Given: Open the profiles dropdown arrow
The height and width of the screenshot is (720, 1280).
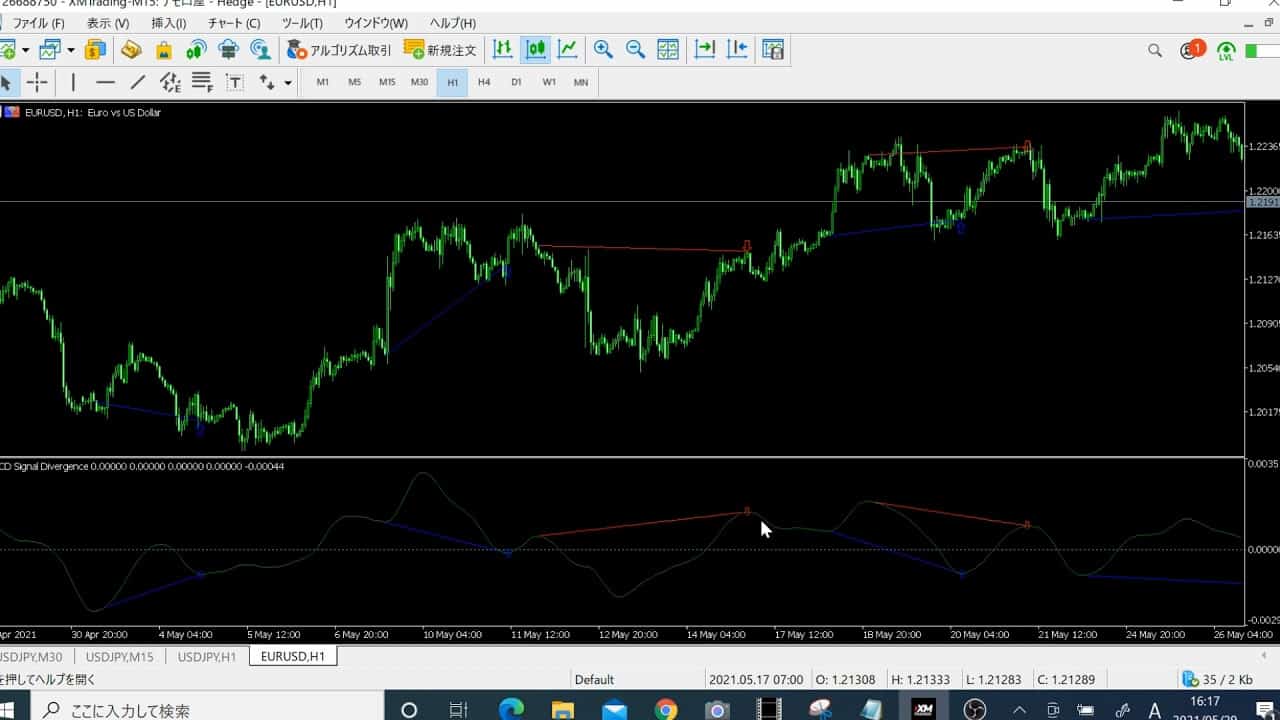Looking at the screenshot, I should 71,49.
